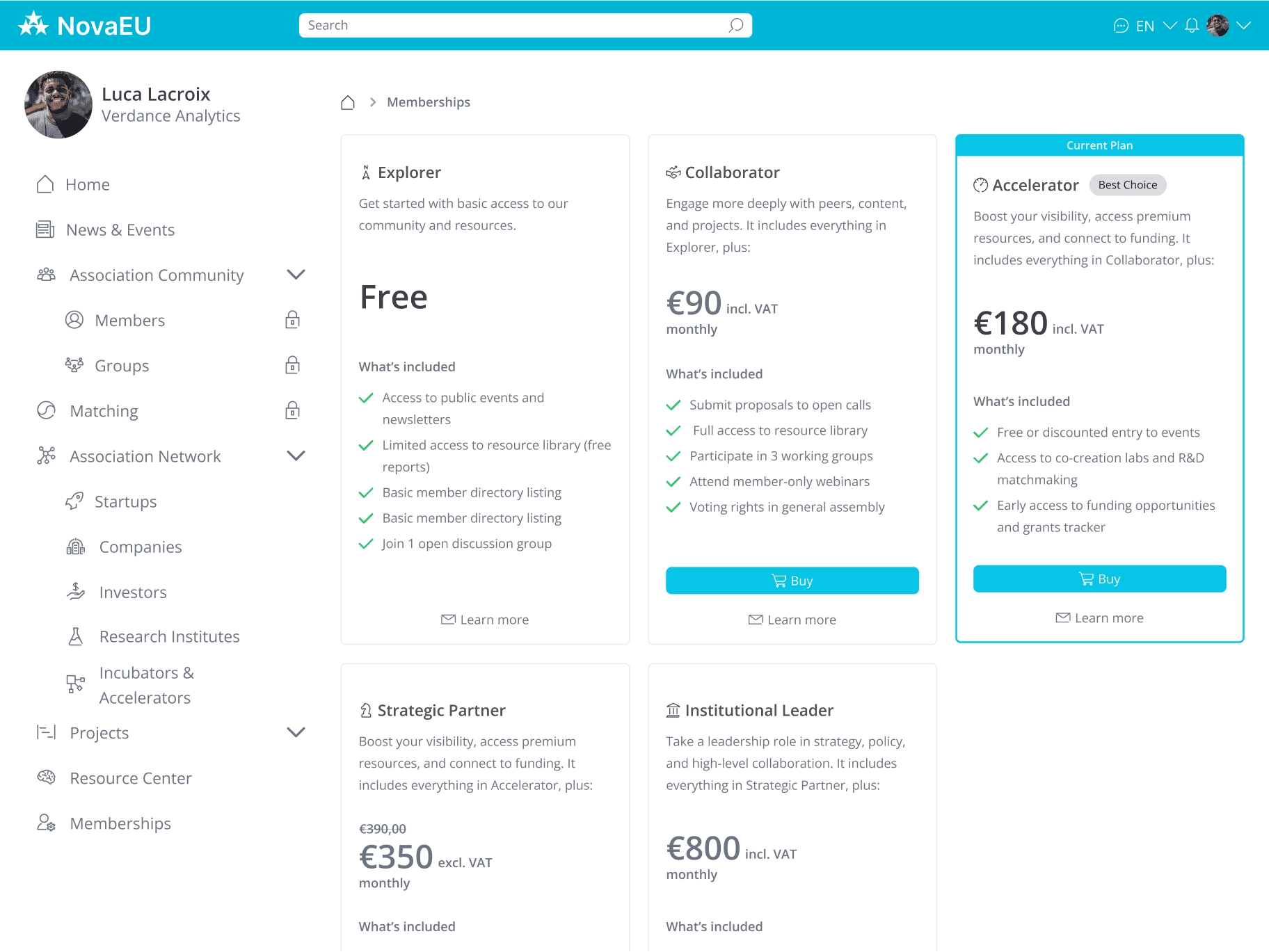The height and width of the screenshot is (952, 1269).
Task: Click the notification bell icon
Action: (1191, 25)
